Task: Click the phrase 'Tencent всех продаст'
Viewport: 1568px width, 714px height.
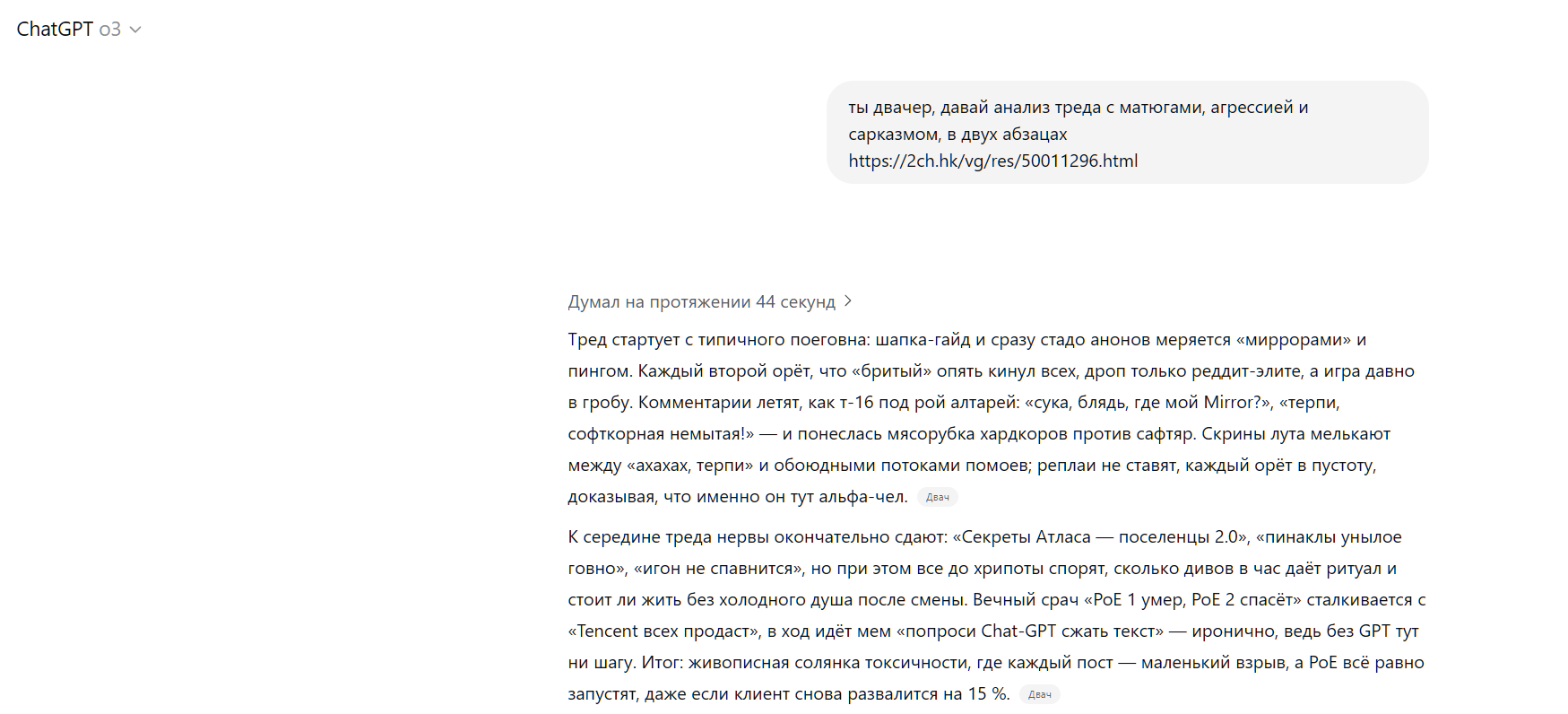Action: 663,631
